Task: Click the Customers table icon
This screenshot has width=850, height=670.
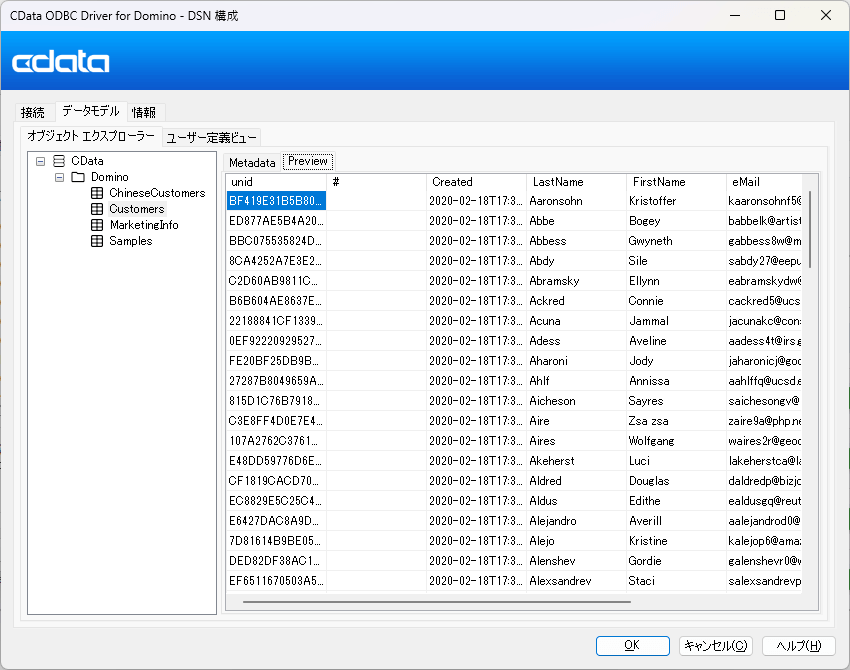Action: [97, 209]
